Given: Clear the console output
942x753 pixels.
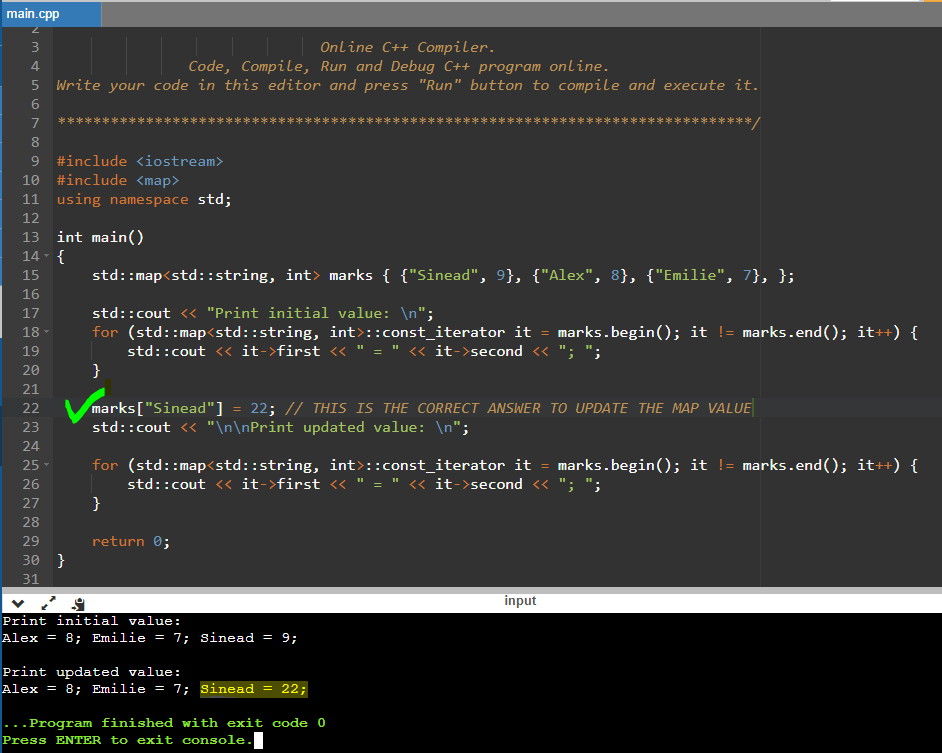Looking at the screenshot, I should tap(78, 604).
